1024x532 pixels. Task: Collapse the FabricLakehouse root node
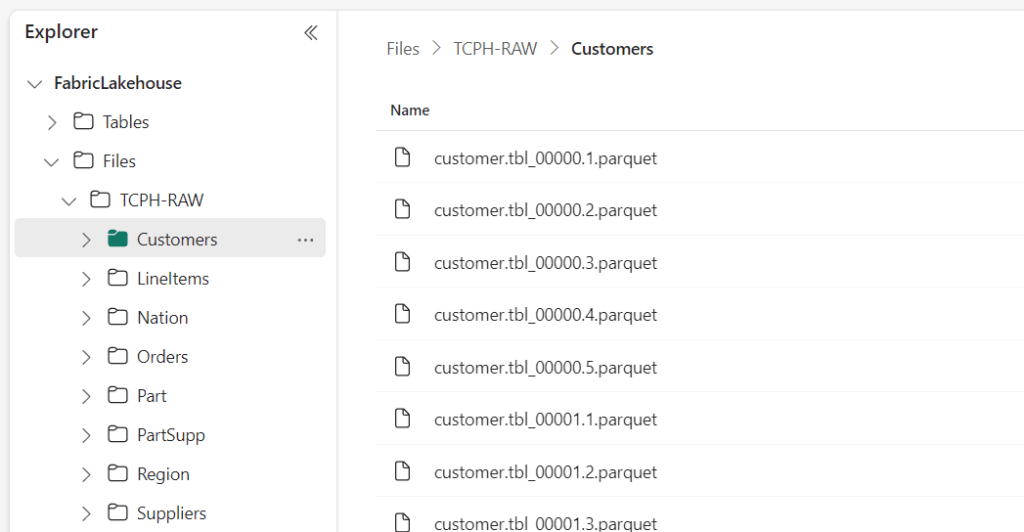(35, 84)
